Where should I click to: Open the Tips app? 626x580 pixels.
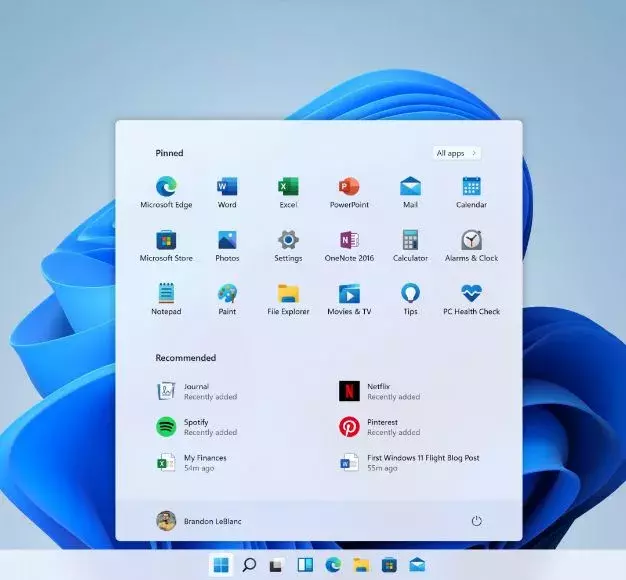click(410, 299)
